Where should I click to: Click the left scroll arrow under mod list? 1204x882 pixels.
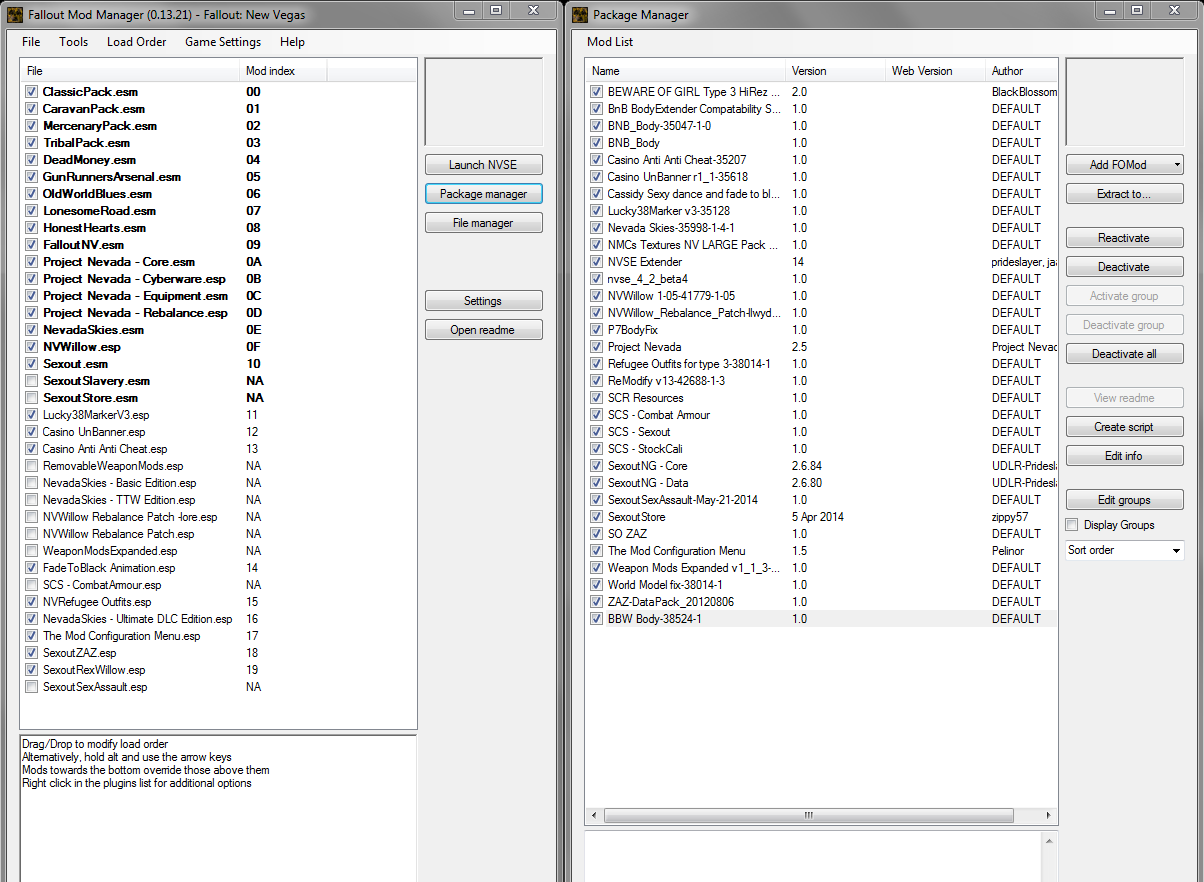point(594,815)
